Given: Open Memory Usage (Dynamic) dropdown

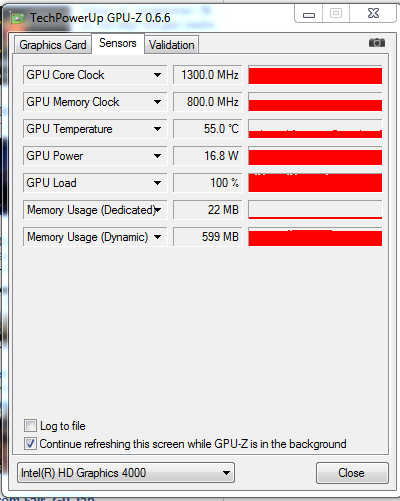Looking at the screenshot, I should [x=158, y=237].
